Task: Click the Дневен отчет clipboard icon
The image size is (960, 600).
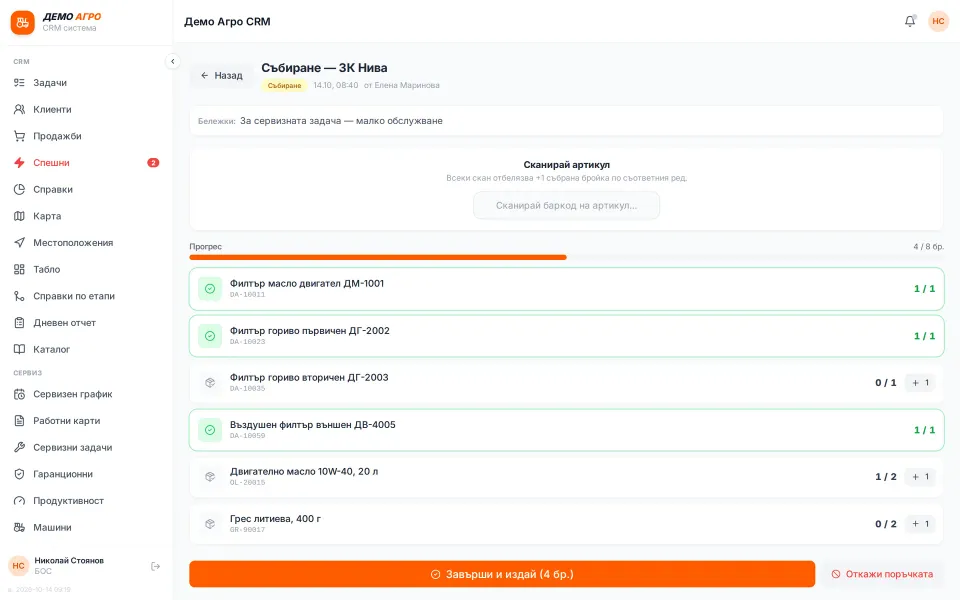Action: [20, 323]
